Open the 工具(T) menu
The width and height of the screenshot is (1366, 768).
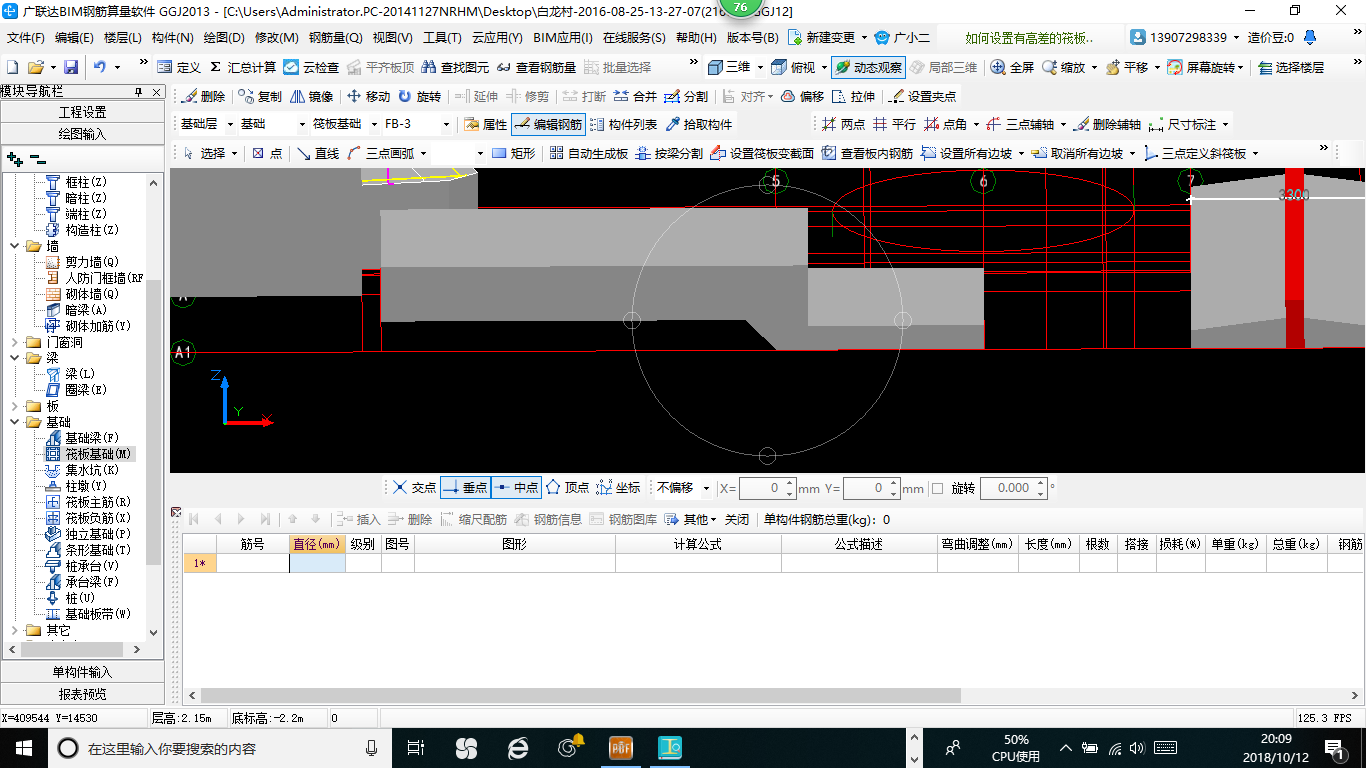point(442,38)
